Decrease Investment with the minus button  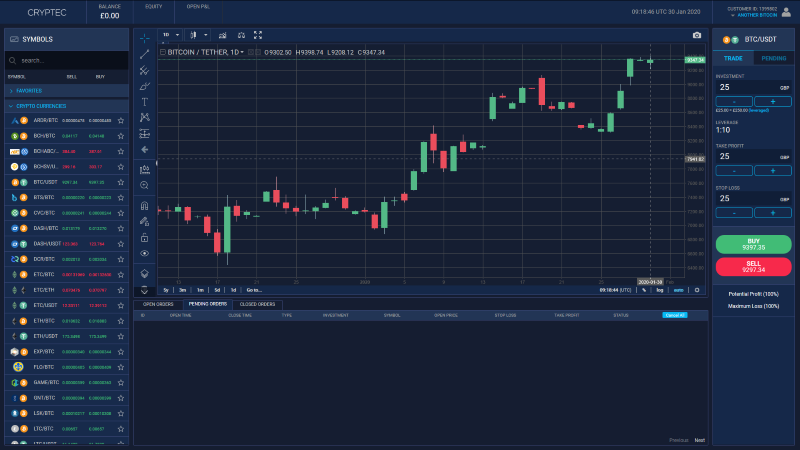pyautogui.click(x=734, y=102)
